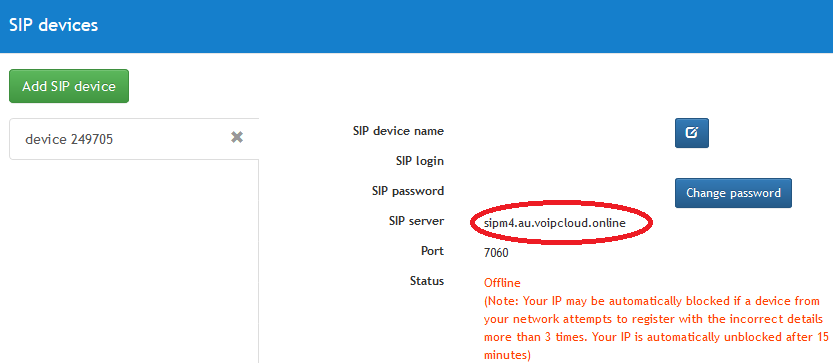The width and height of the screenshot is (833, 363).
Task: Click the SIP device name label
Action: tap(398, 131)
